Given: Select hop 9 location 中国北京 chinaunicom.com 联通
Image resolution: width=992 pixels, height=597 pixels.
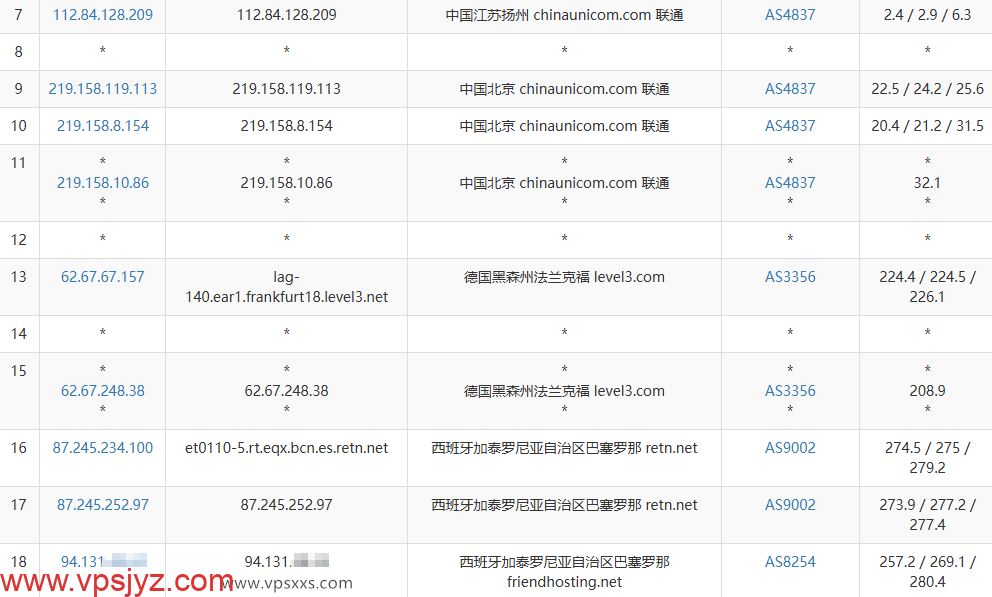Looking at the screenshot, I should 564,89.
